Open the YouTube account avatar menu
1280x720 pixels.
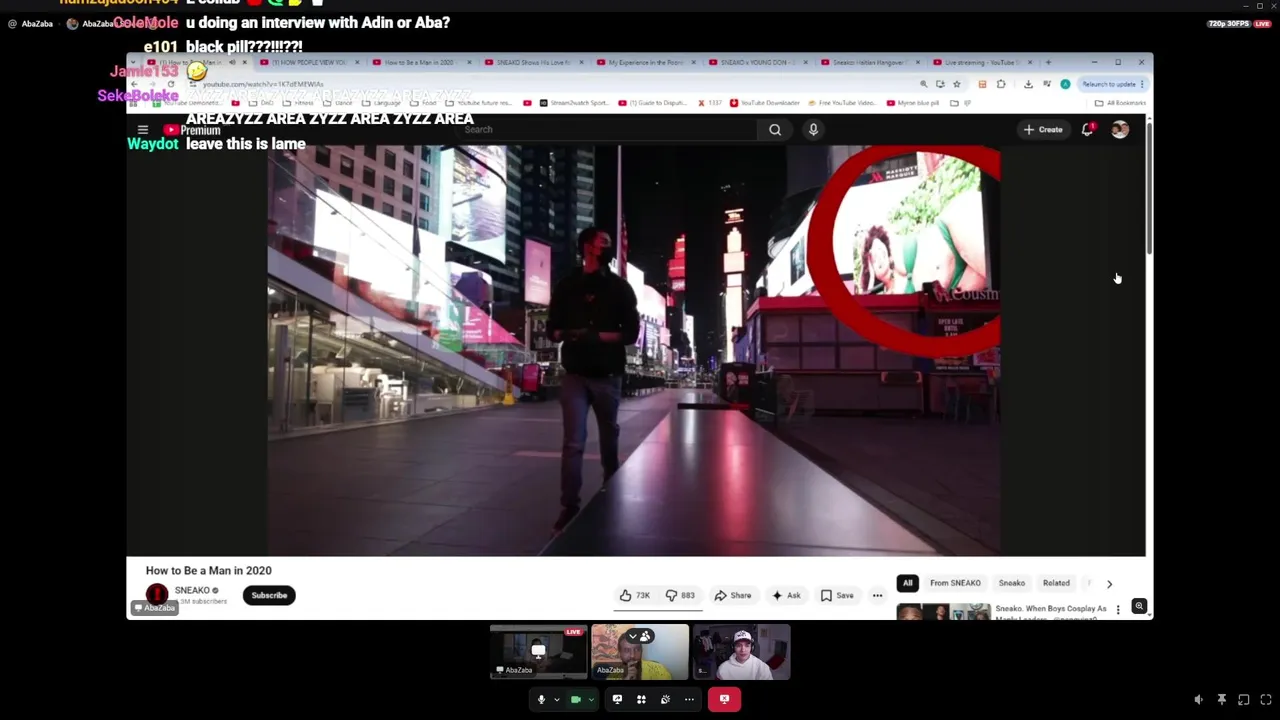[1120, 130]
